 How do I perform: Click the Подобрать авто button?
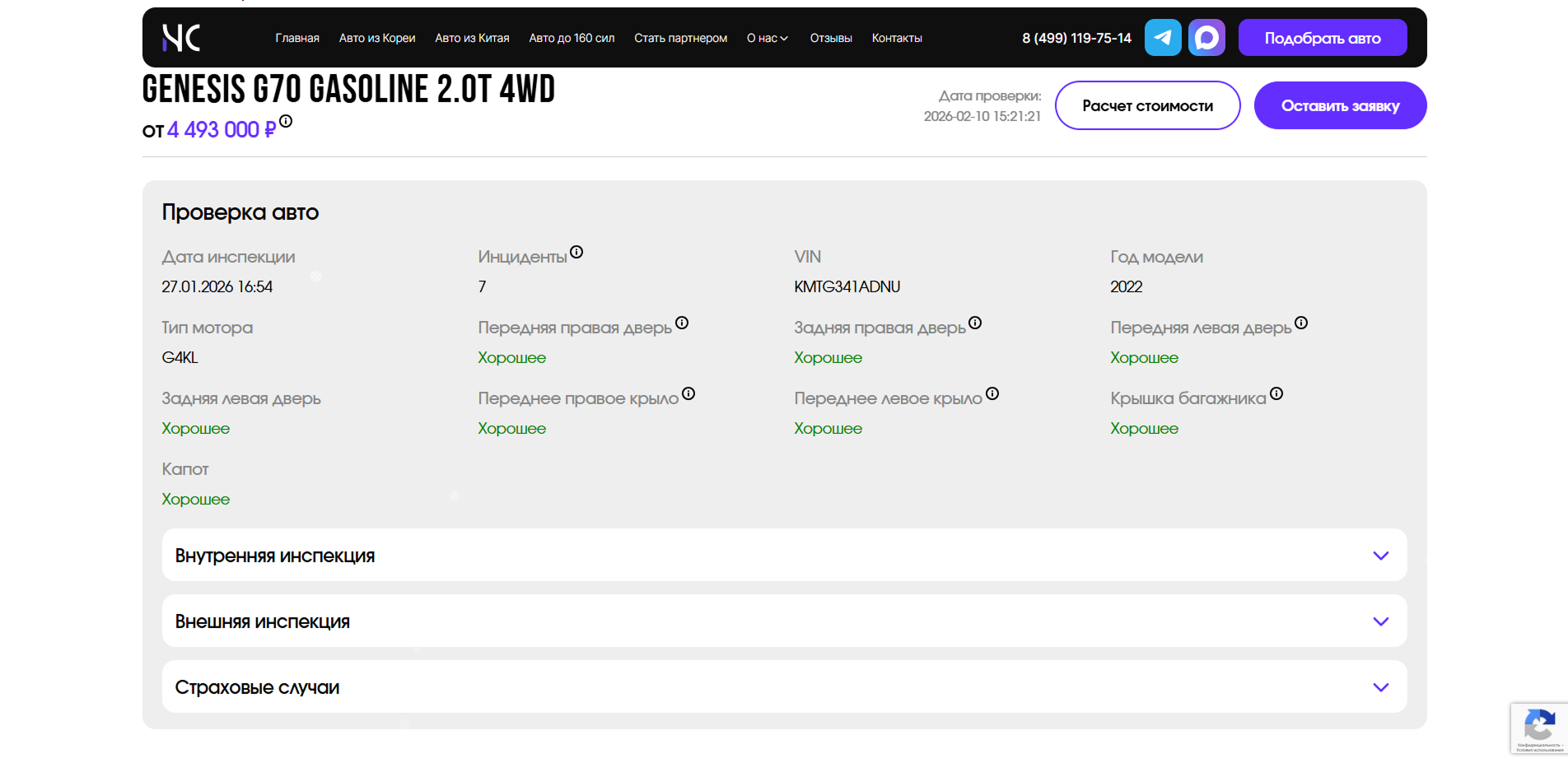pyautogui.click(x=1323, y=38)
